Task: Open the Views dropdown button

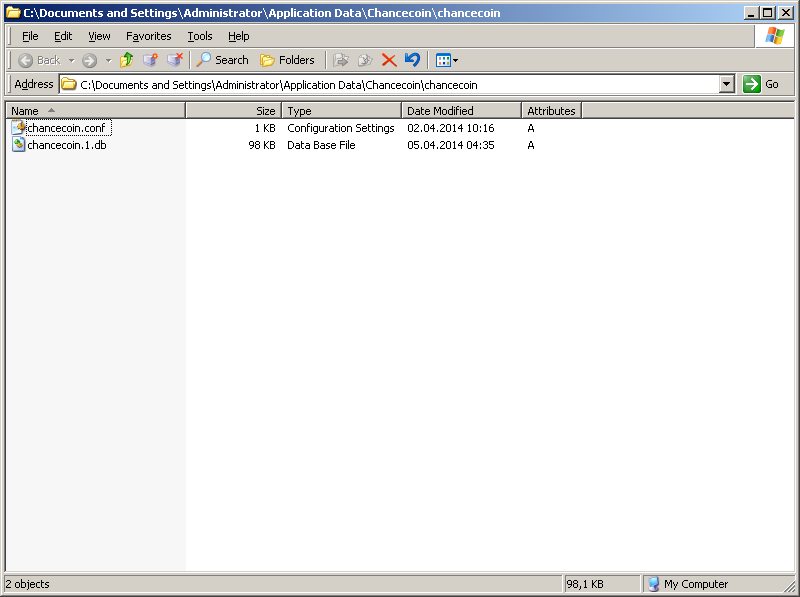Action: [447, 60]
